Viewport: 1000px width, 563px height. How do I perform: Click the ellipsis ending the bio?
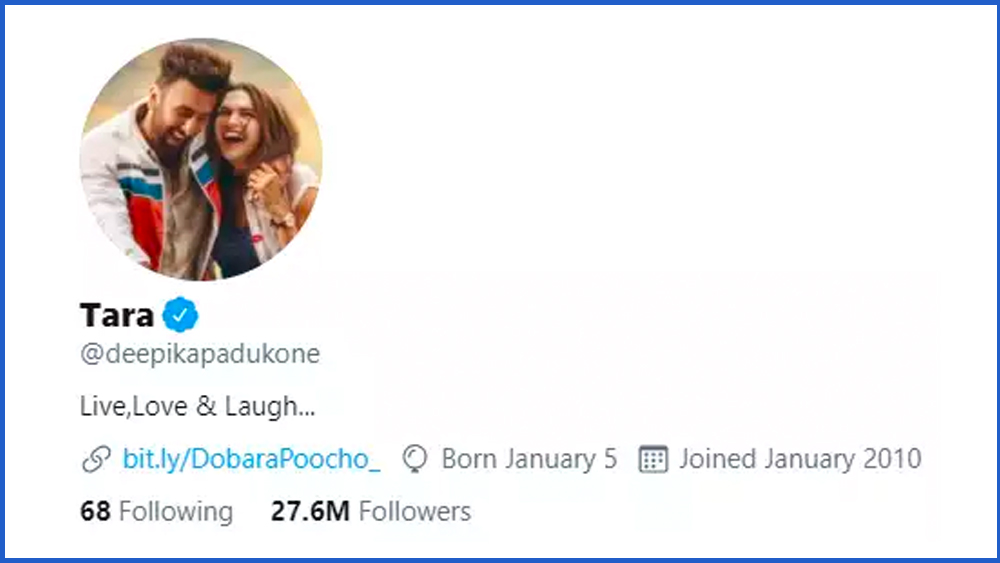pyautogui.click(x=307, y=408)
